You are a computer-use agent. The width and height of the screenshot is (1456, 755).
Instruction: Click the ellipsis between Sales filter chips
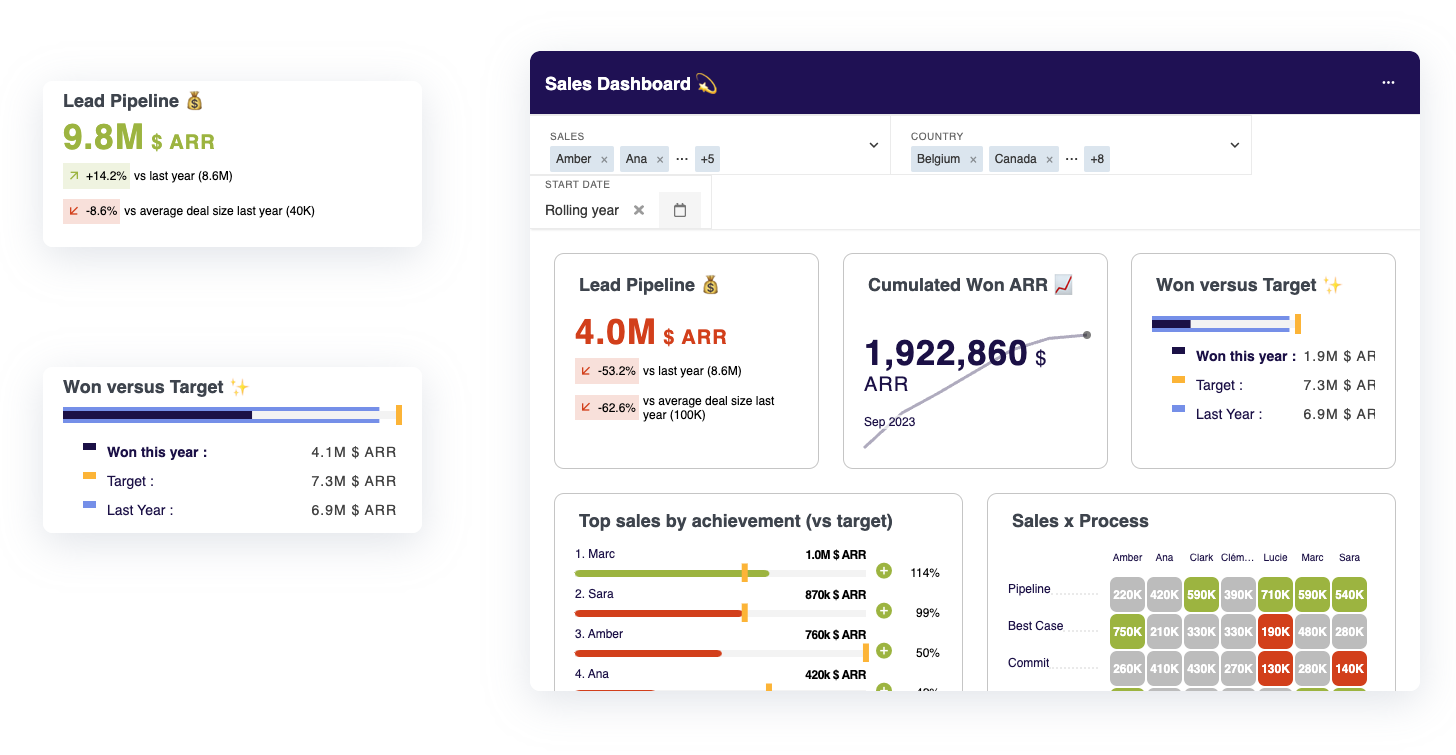pos(681,158)
